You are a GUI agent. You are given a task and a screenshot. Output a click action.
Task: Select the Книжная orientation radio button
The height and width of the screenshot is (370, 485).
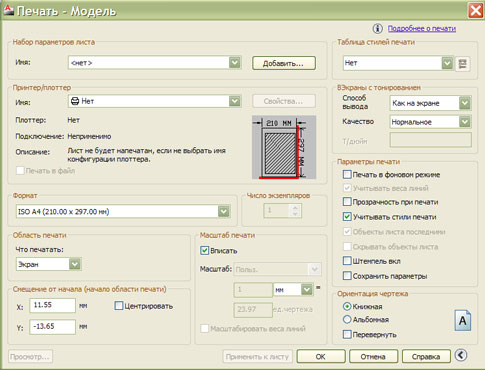click(x=347, y=306)
